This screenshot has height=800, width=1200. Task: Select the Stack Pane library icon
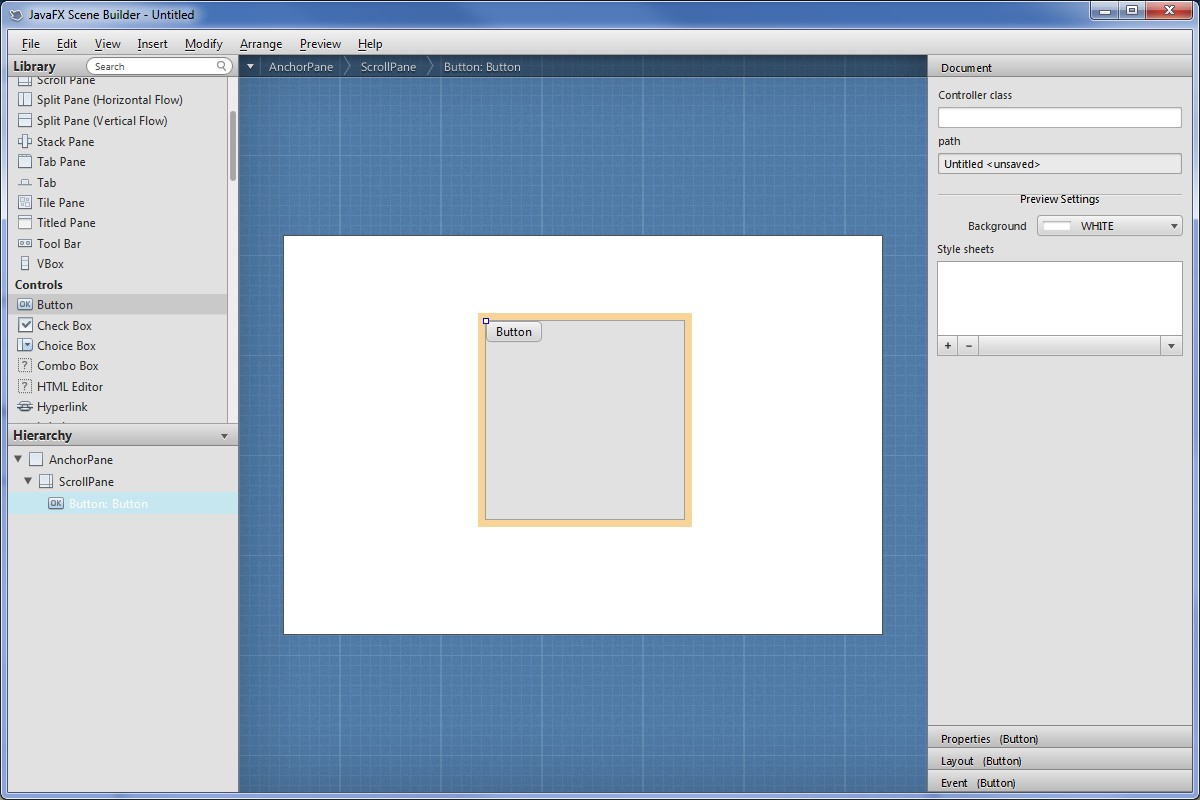pyautogui.click(x=25, y=141)
